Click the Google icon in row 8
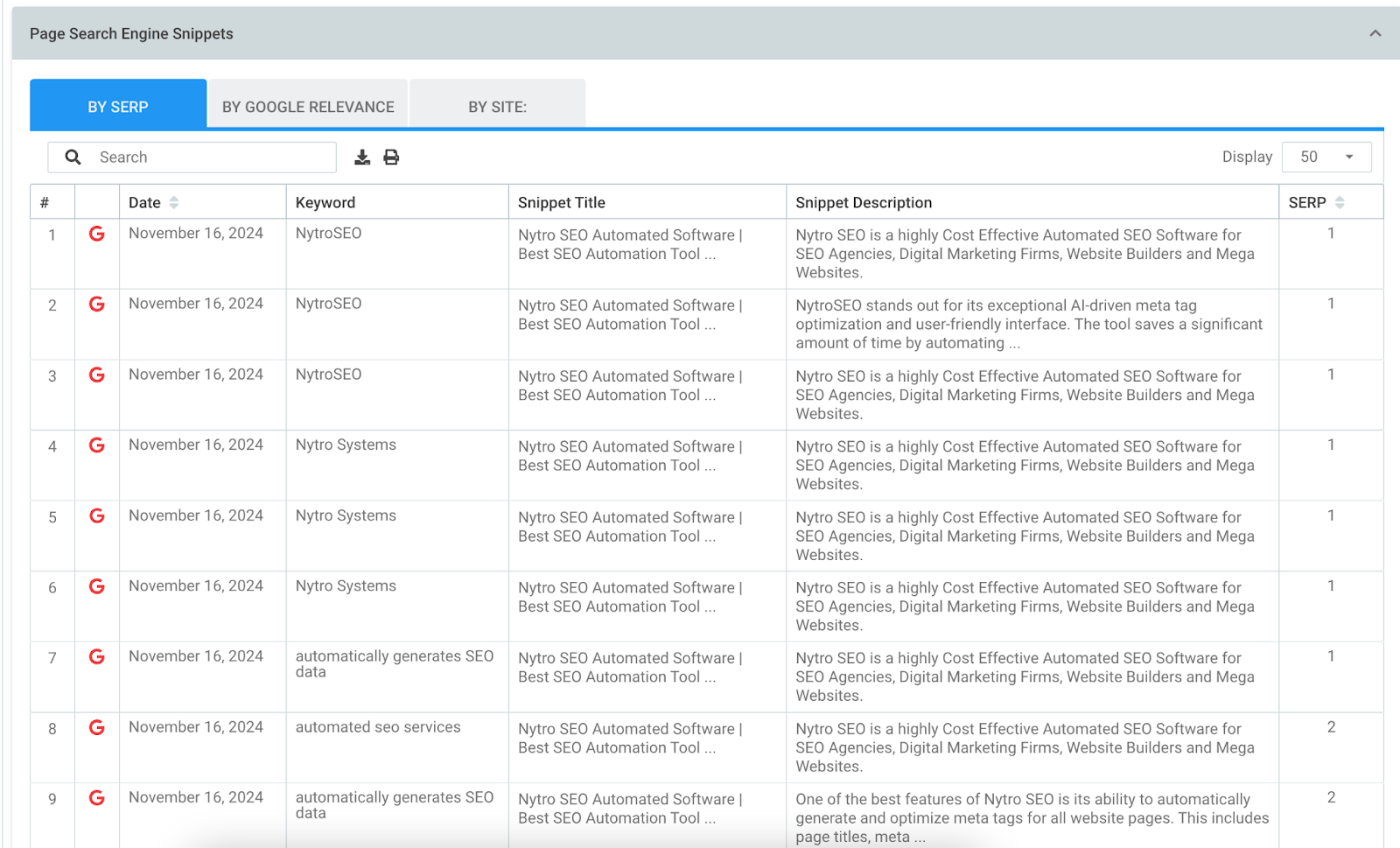This screenshot has width=1400, height=848. click(x=97, y=727)
